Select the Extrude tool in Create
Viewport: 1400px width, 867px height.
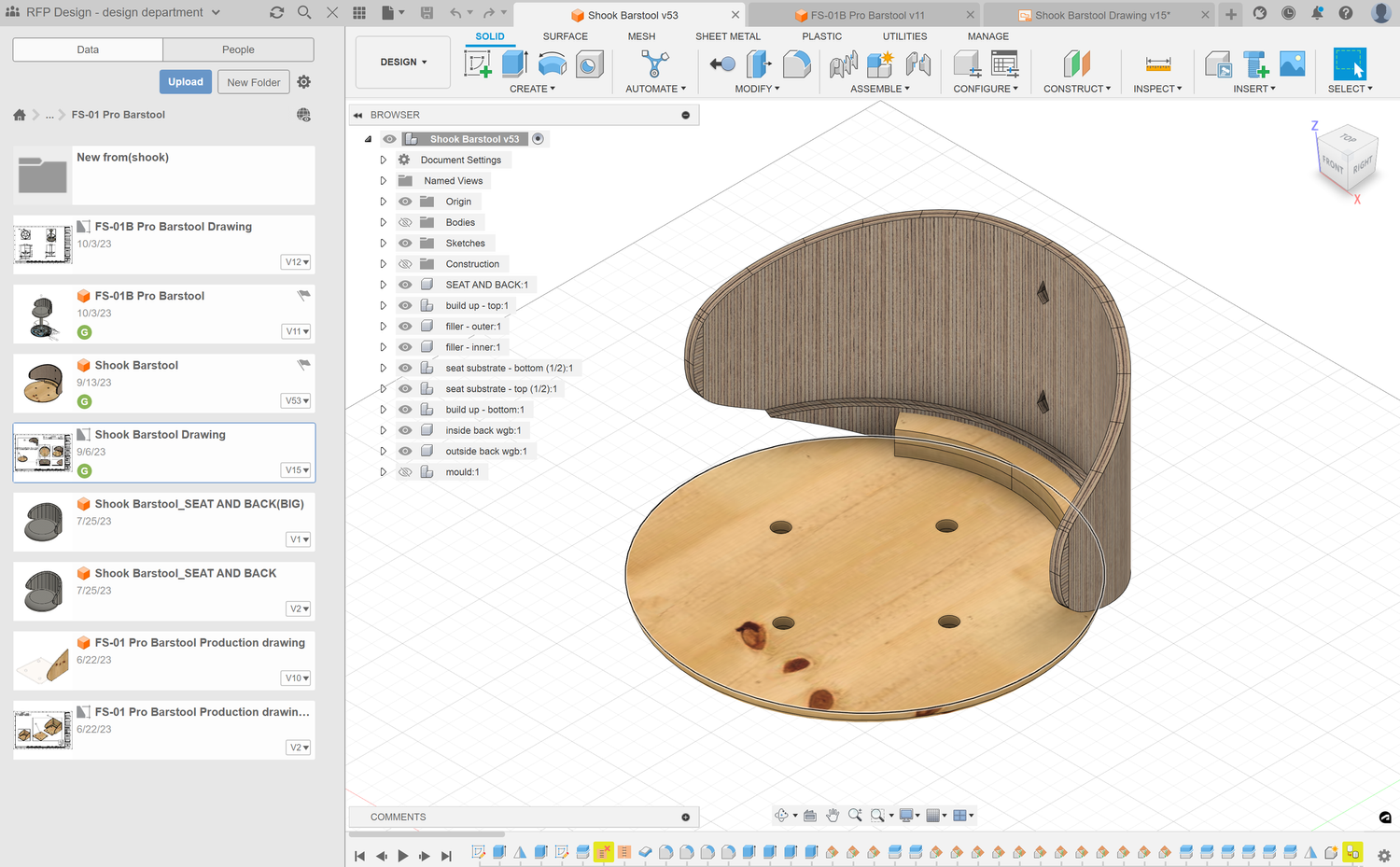(514, 64)
